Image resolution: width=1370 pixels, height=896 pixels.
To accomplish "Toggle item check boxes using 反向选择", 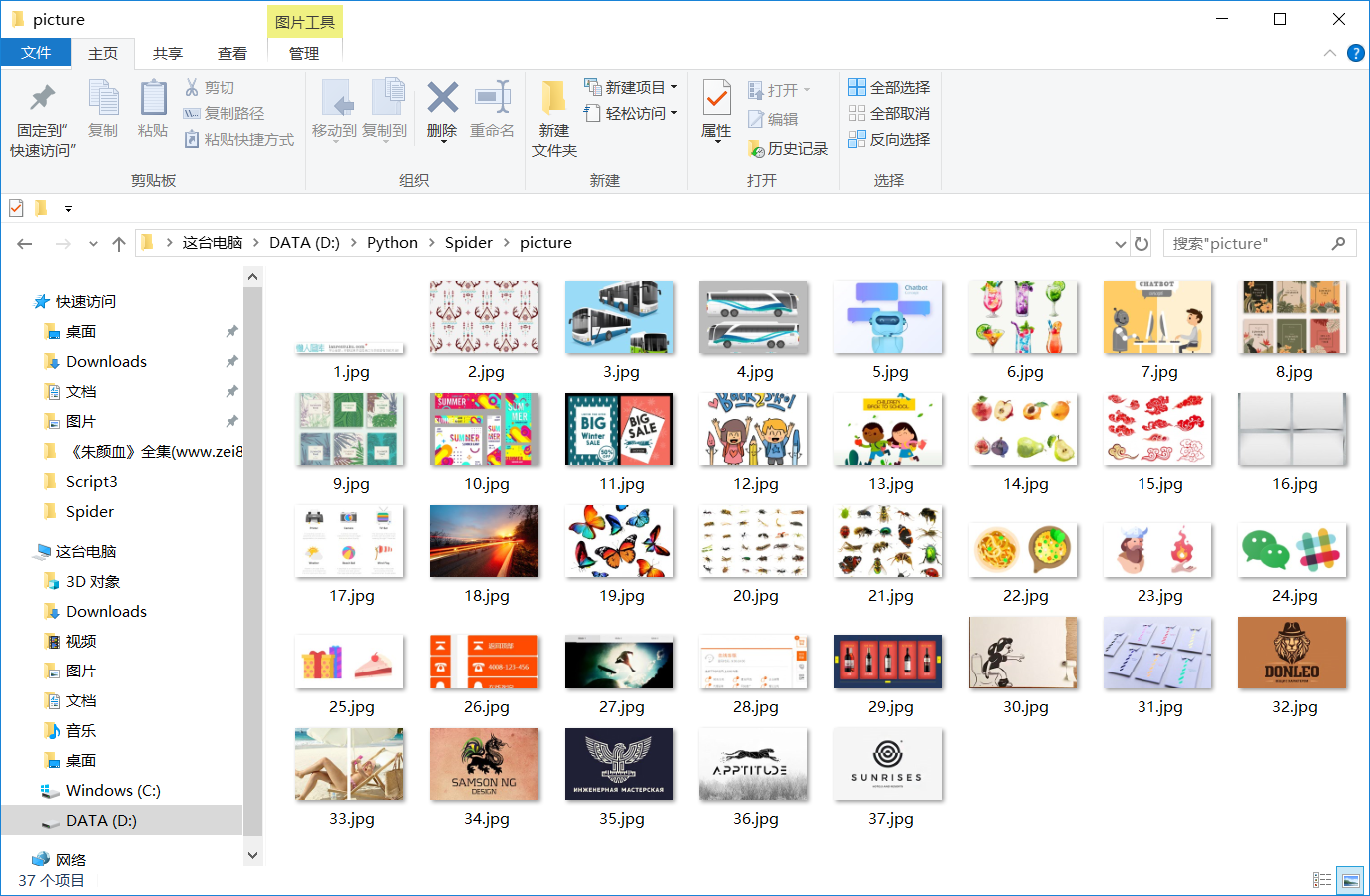I will pos(888,139).
